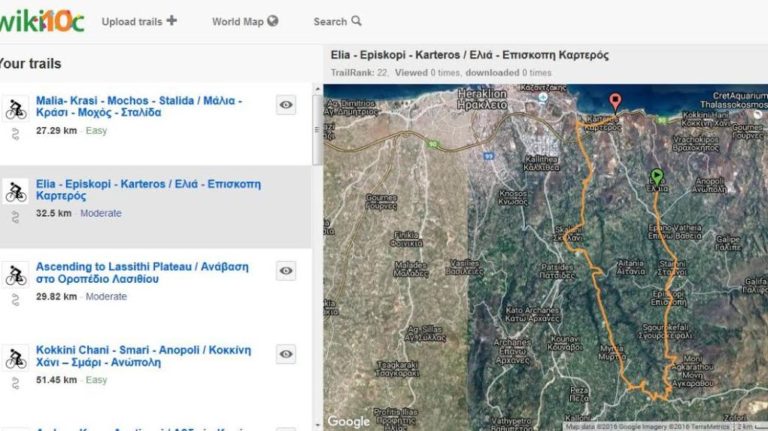Image resolution: width=768 pixels, height=431 pixels.
Task: Click the cycling icon for Malia - Krasi trail
Action: [x=16, y=109]
